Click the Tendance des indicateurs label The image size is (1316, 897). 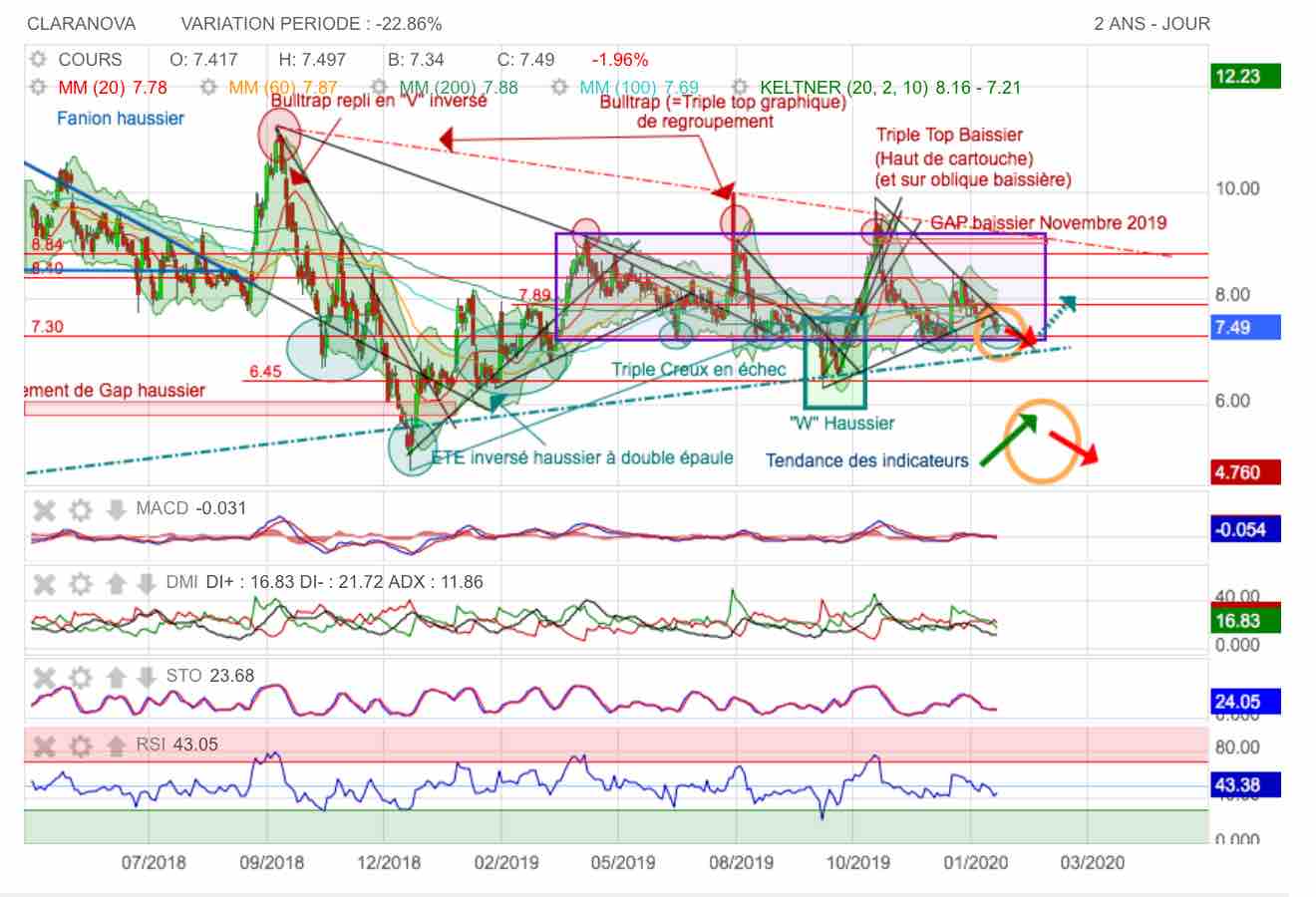tap(867, 460)
